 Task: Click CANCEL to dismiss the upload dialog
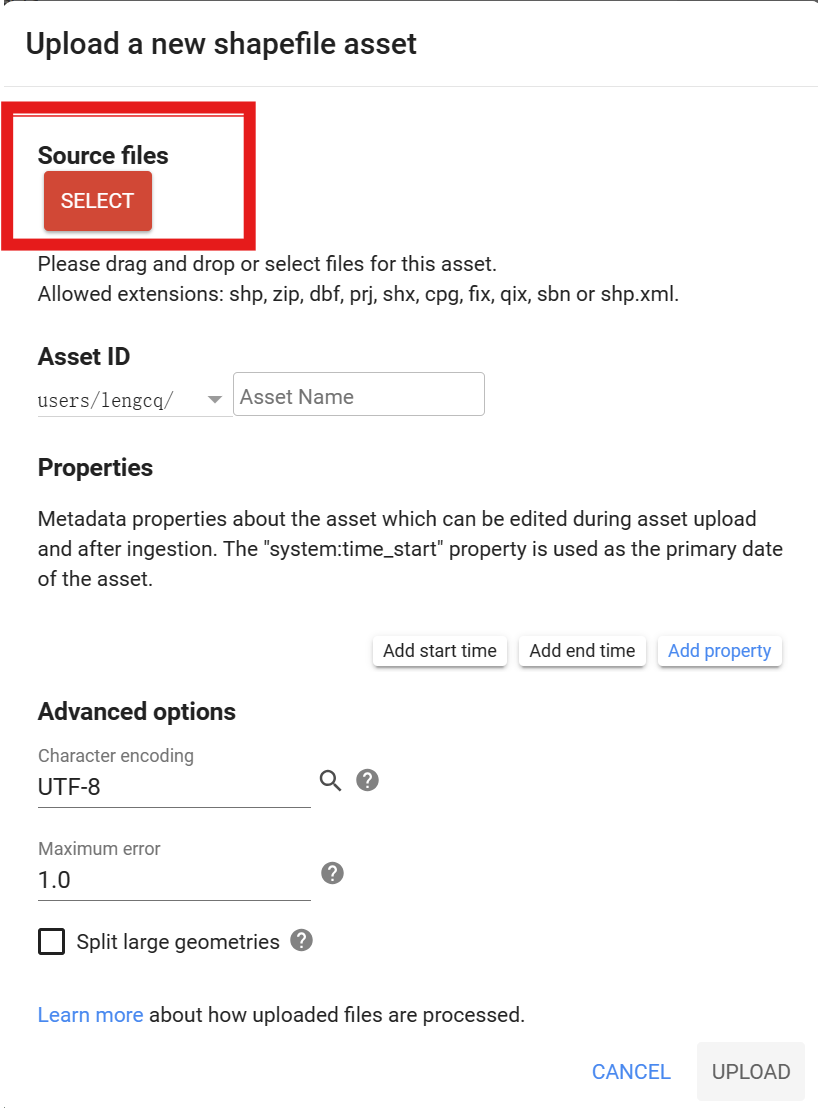coord(631,1072)
